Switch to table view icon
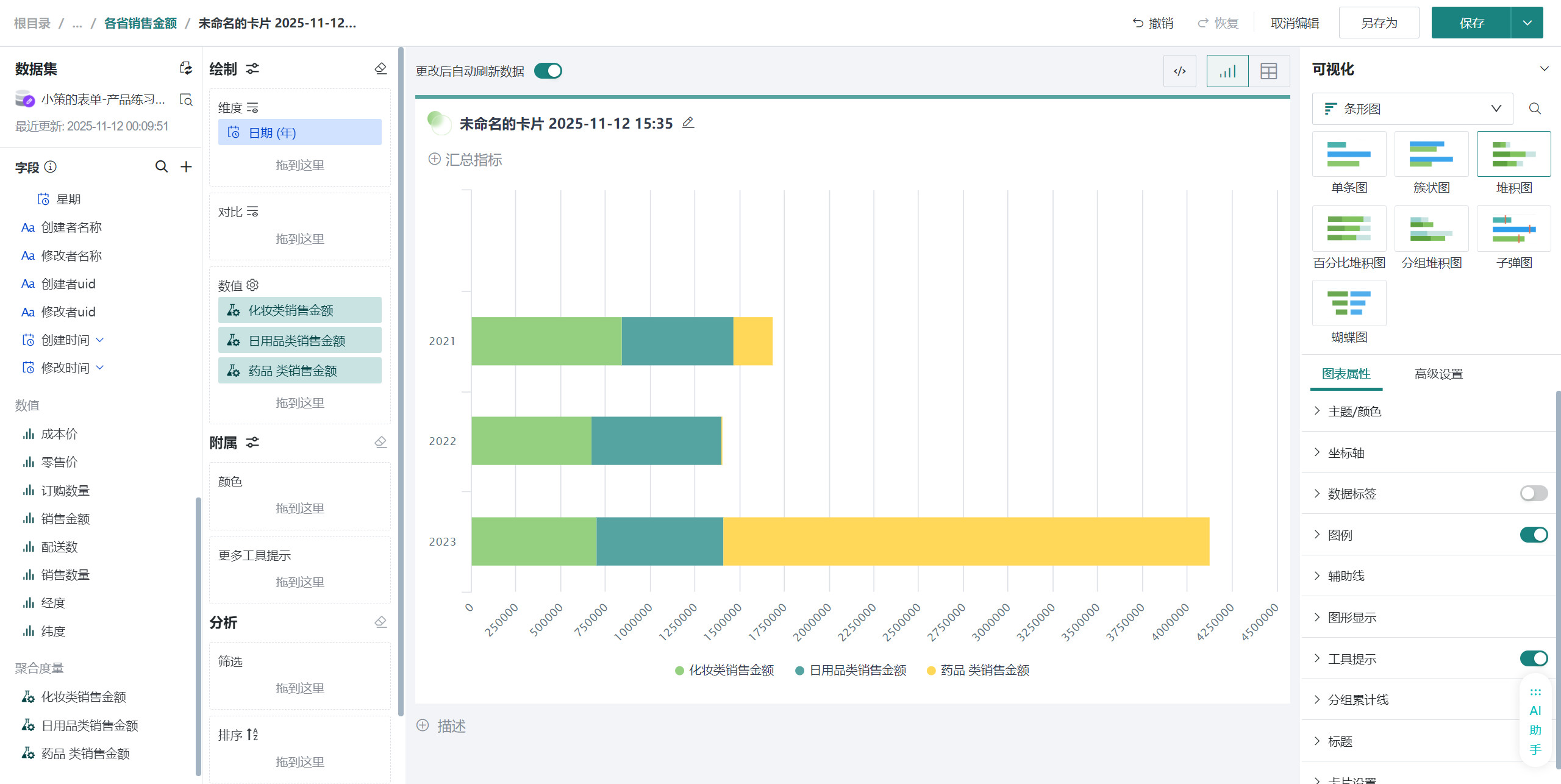 [x=1268, y=71]
